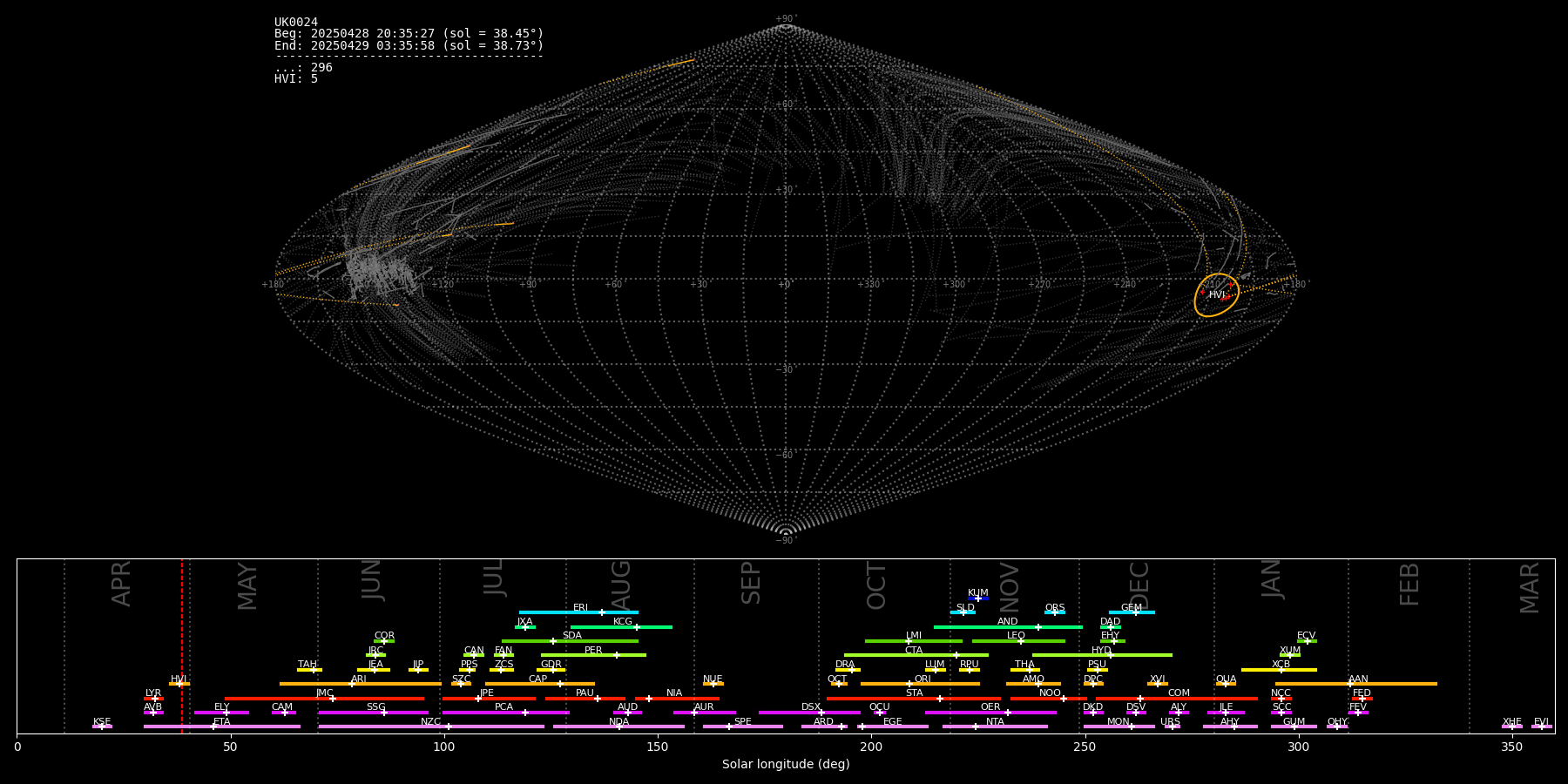The height and width of the screenshot is (784, 1568).
Task: Click the station ID text UK0024
Action: coord(296,23)
